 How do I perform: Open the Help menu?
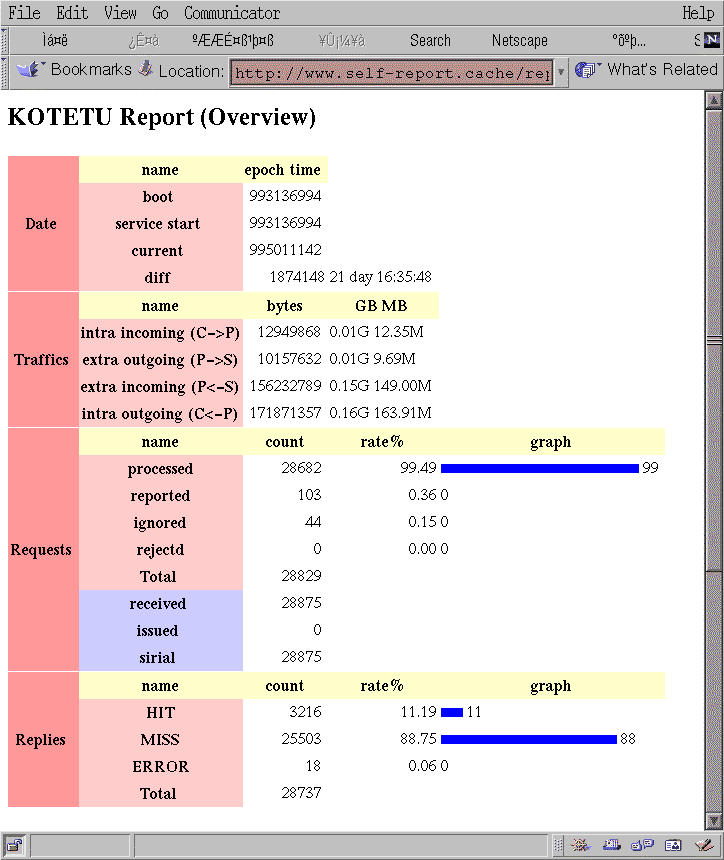pos(698,13)
